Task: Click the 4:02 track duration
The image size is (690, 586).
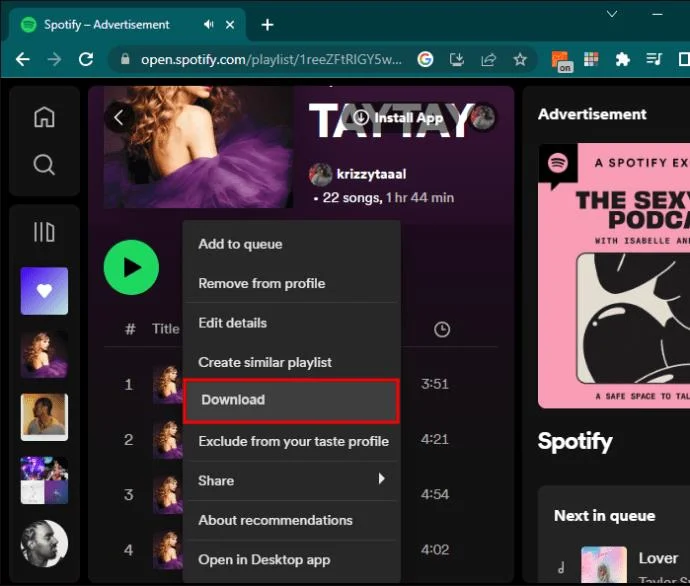Action: (435, 549)
